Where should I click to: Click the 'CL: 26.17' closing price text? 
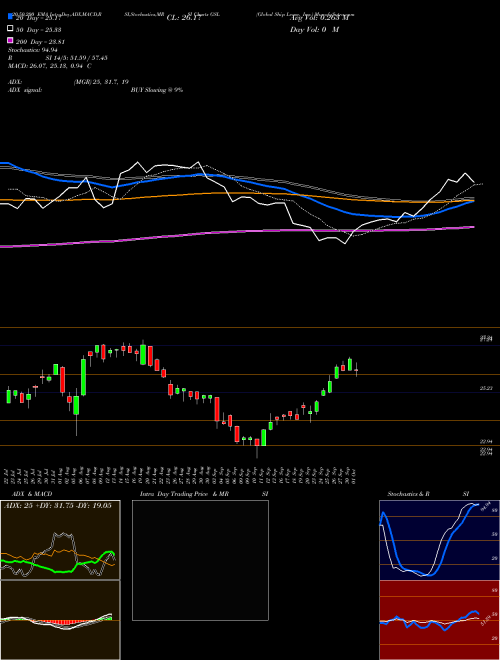click(x=184, y=18)
